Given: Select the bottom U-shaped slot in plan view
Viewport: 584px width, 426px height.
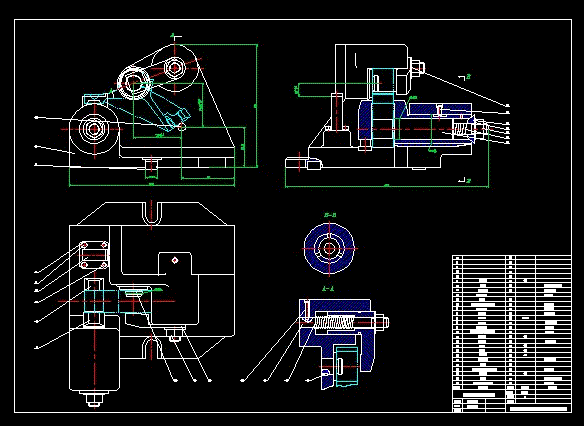Looking at the screenshot, I should tap(151, 347).
